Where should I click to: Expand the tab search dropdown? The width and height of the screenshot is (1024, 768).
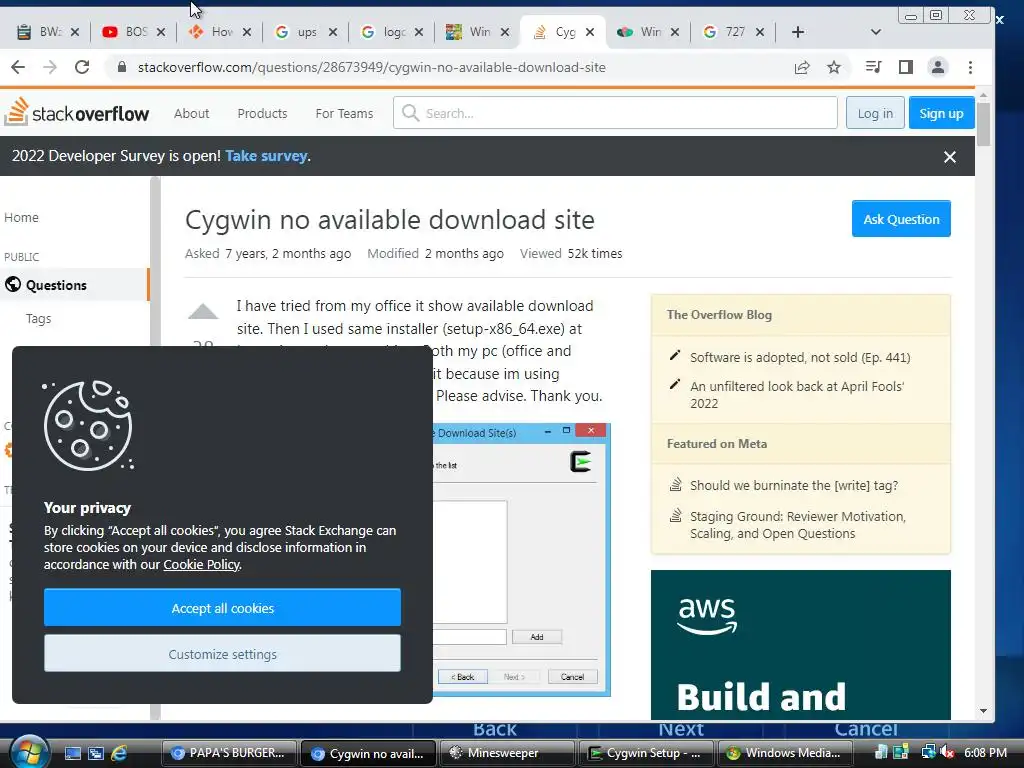coord(876,32)
